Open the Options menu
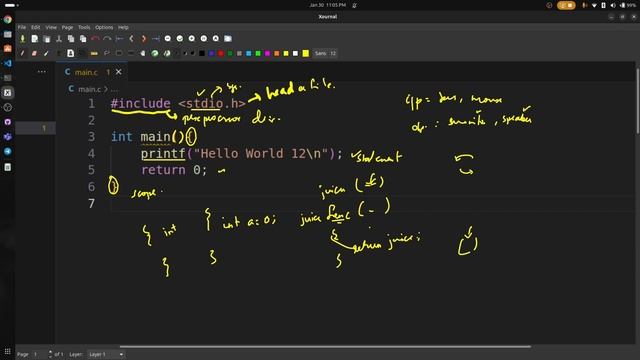Image resolution: width=640 pixels, height=360 pixels. [x=104, y=27]
